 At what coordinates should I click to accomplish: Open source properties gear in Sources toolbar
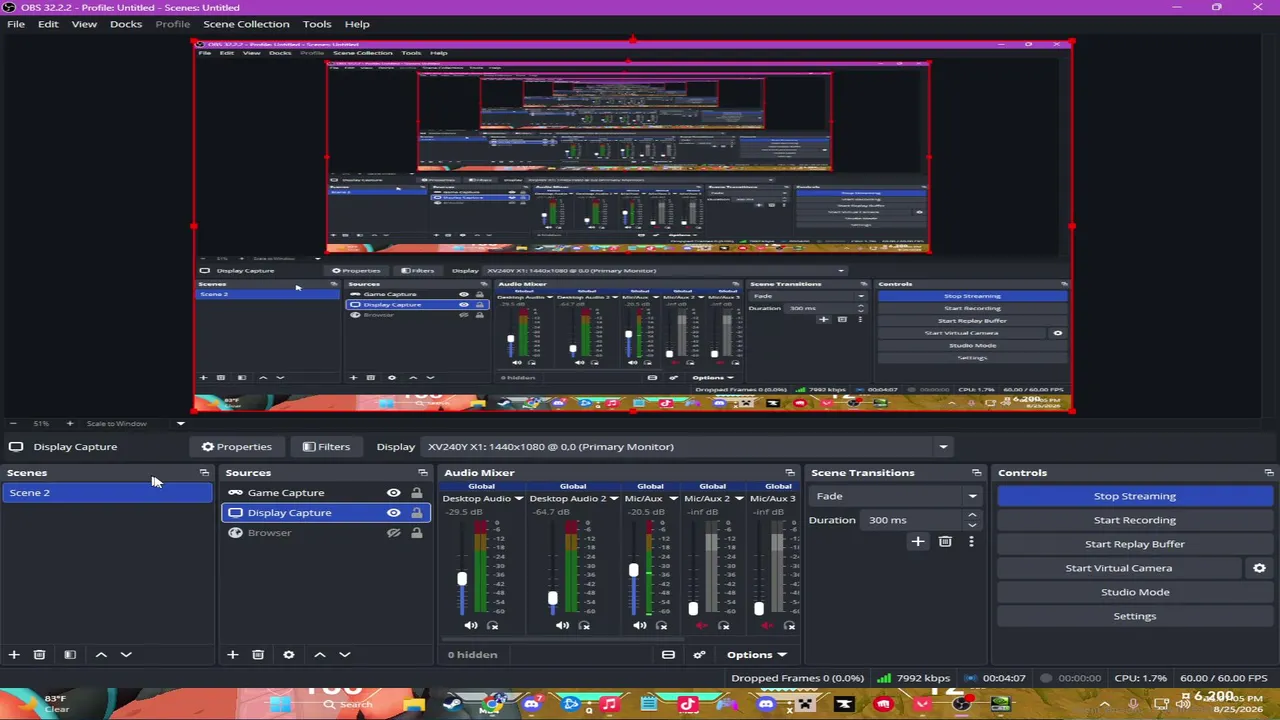coord(289,655)
